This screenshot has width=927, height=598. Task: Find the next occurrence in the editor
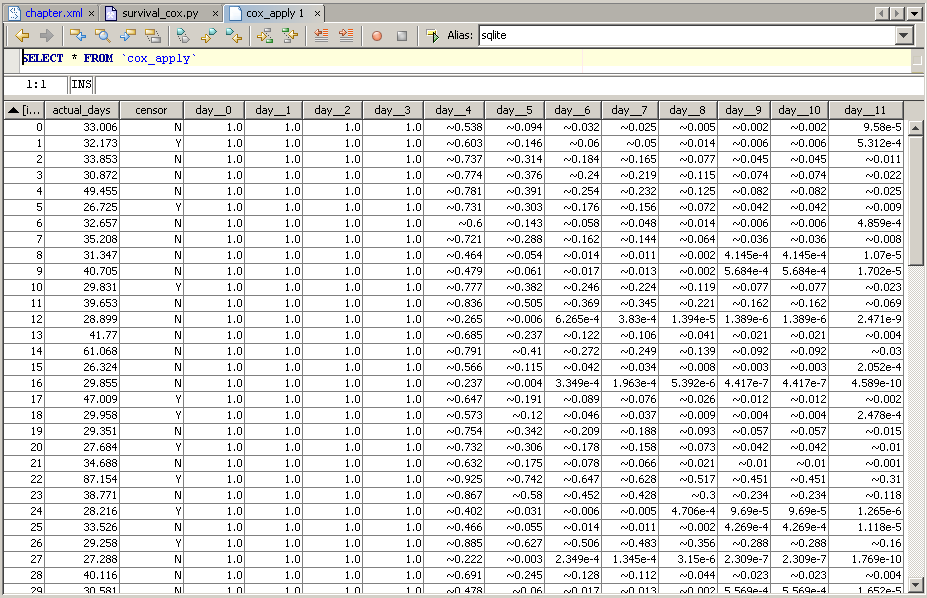pyautogui.click(x=128, y=35)
